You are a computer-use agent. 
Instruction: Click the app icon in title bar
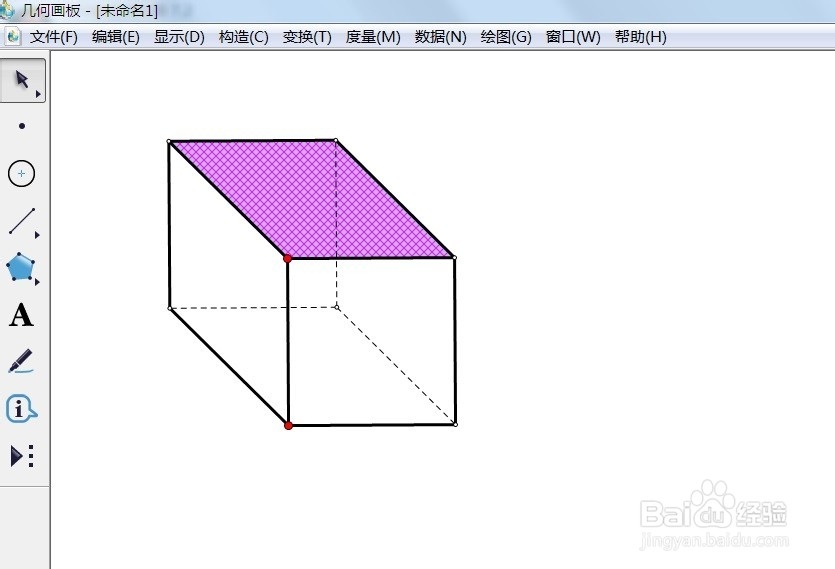(6, 9)
